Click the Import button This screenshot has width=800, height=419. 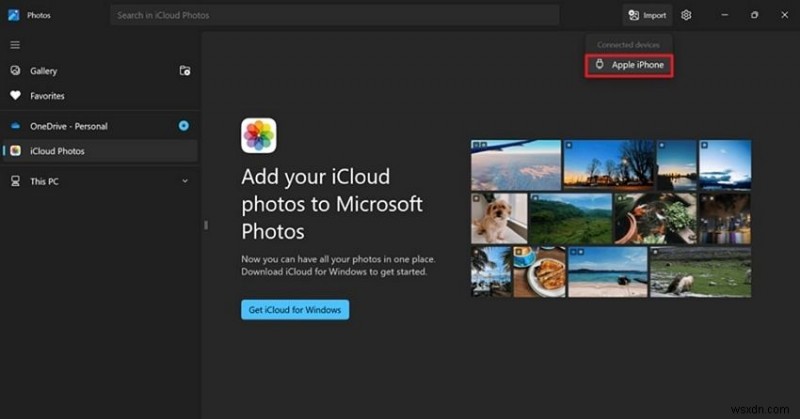[647, 15]
